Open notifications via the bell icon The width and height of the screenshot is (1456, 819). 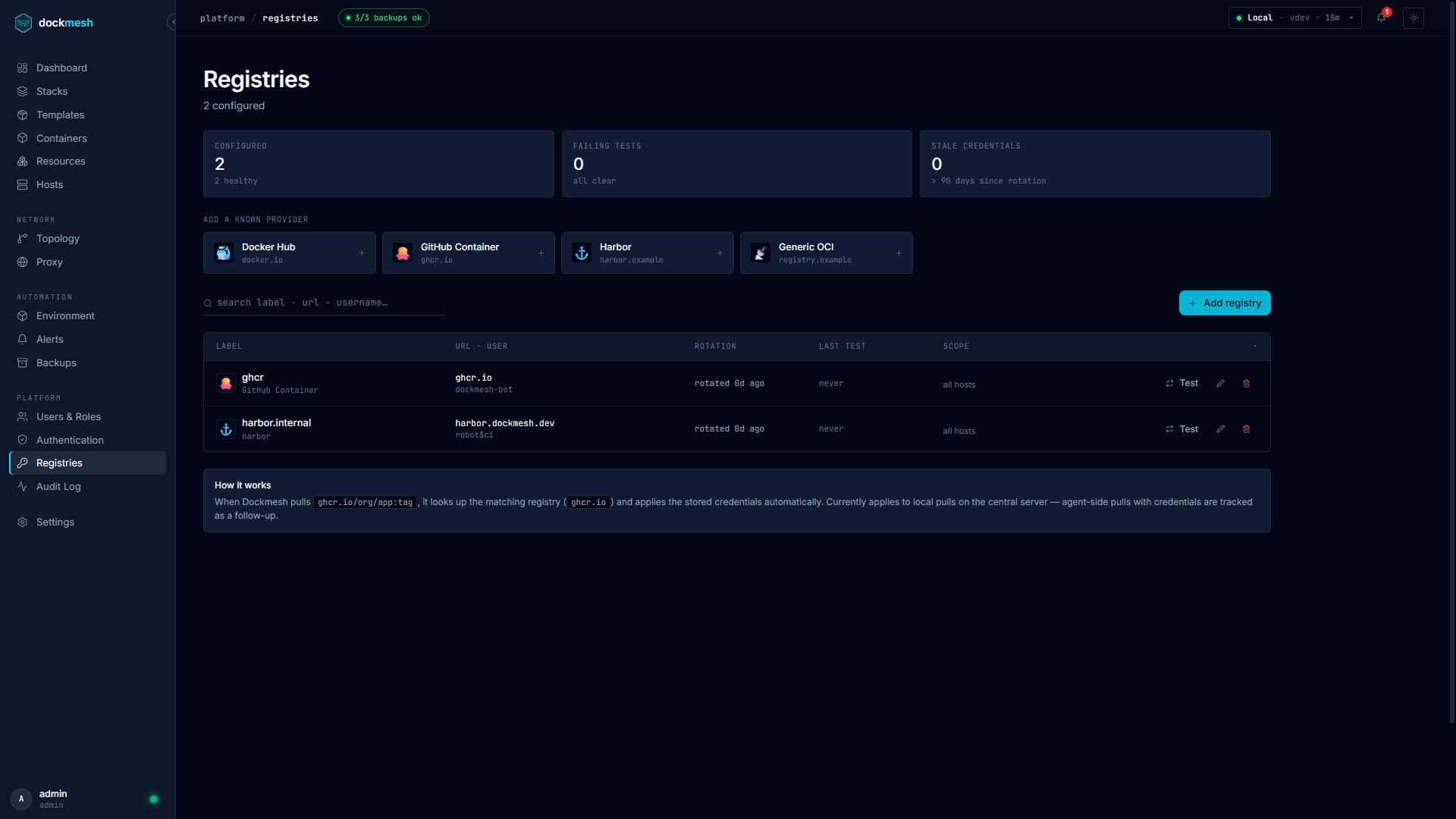pyautogui.click(x=1381, y=18)
